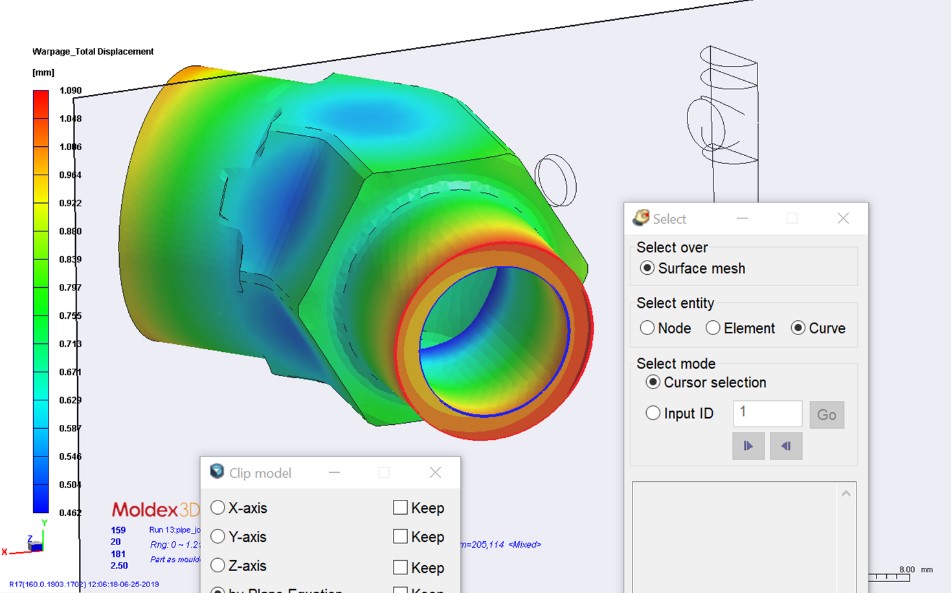Click the scroll up arrow in selection list
Screen dimensions: 951x593
pyautogui.click(x=846, y=493)
